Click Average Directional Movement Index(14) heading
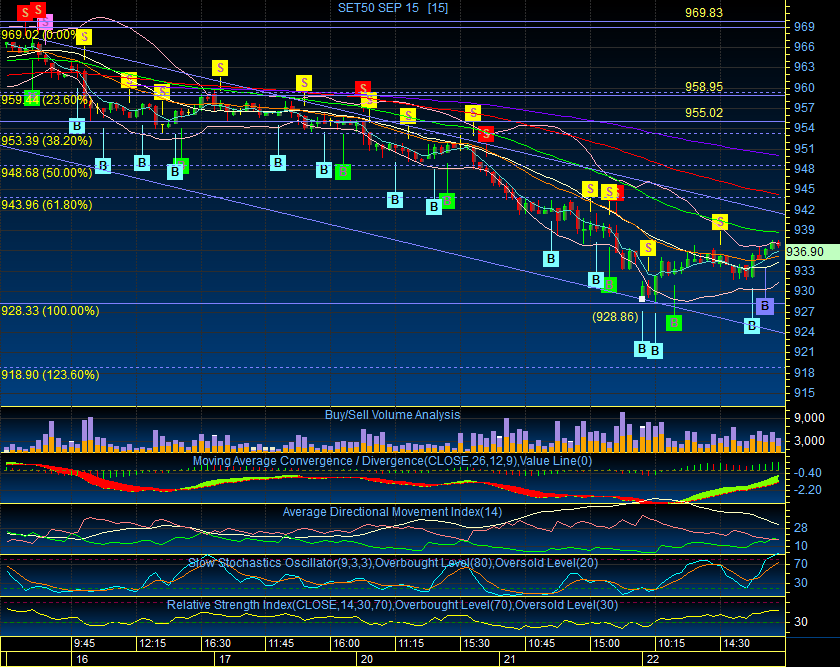The width and height of the screenshot is (840, 667). (392, 512)
